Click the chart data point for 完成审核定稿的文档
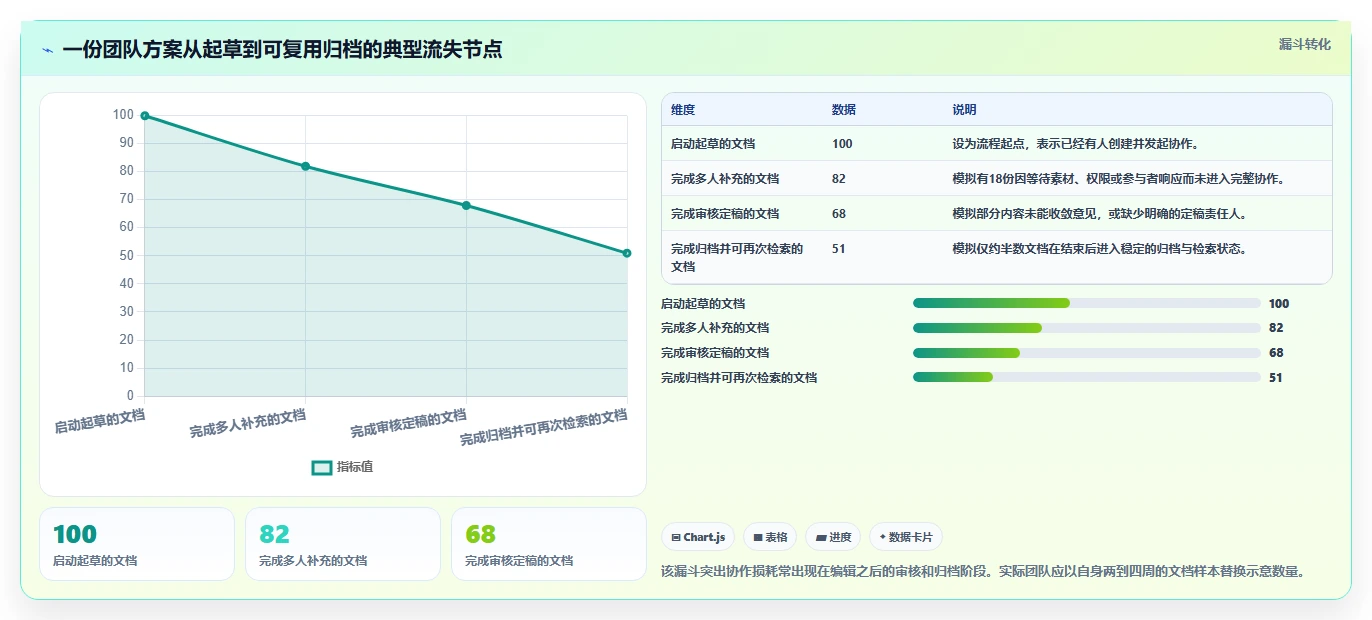Image resolution: width=1372 pixels, height=620 pixels. (x=466, y=206)
